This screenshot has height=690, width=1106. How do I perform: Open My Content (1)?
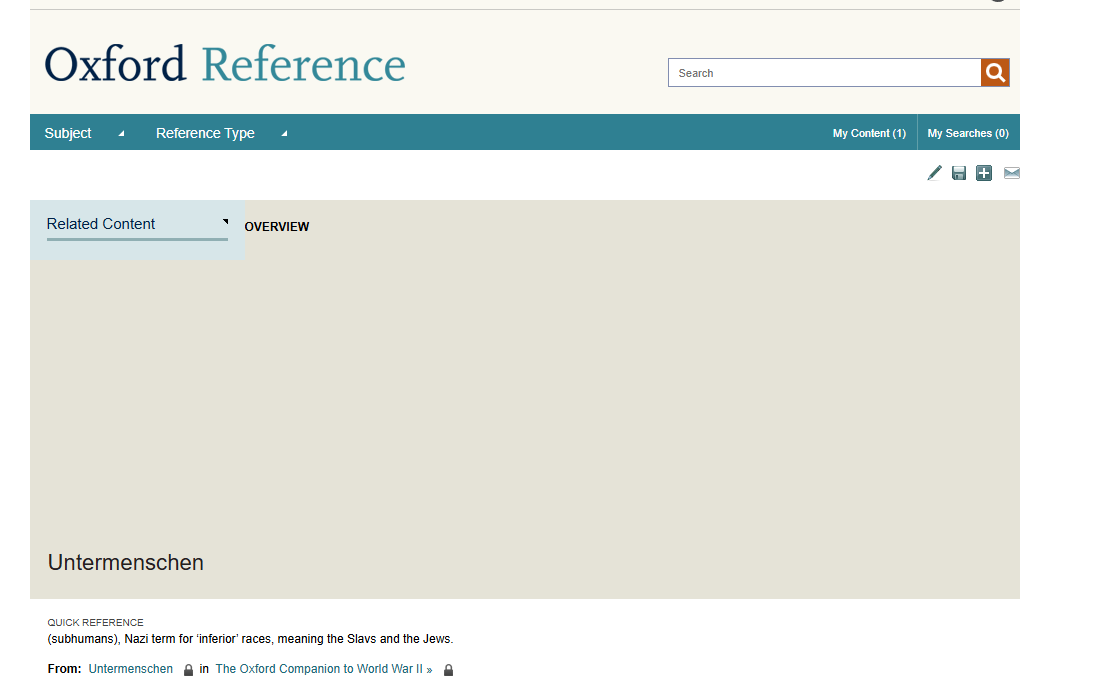pos(869,133)
